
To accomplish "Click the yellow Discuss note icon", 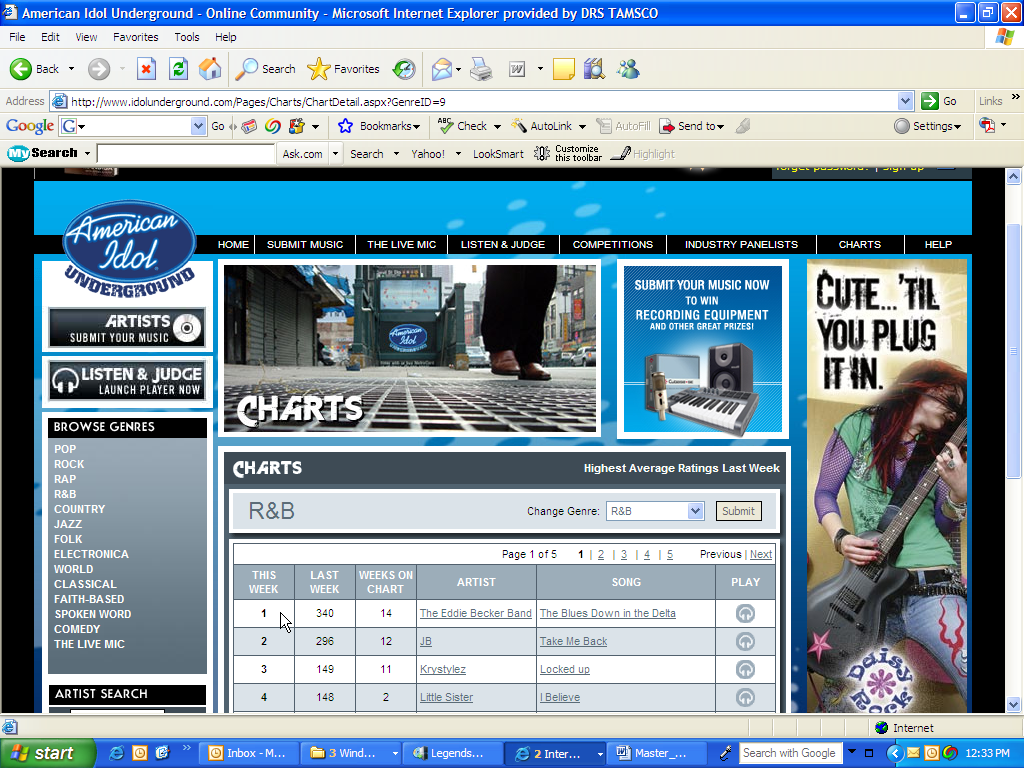I will [x=564, y=69].
